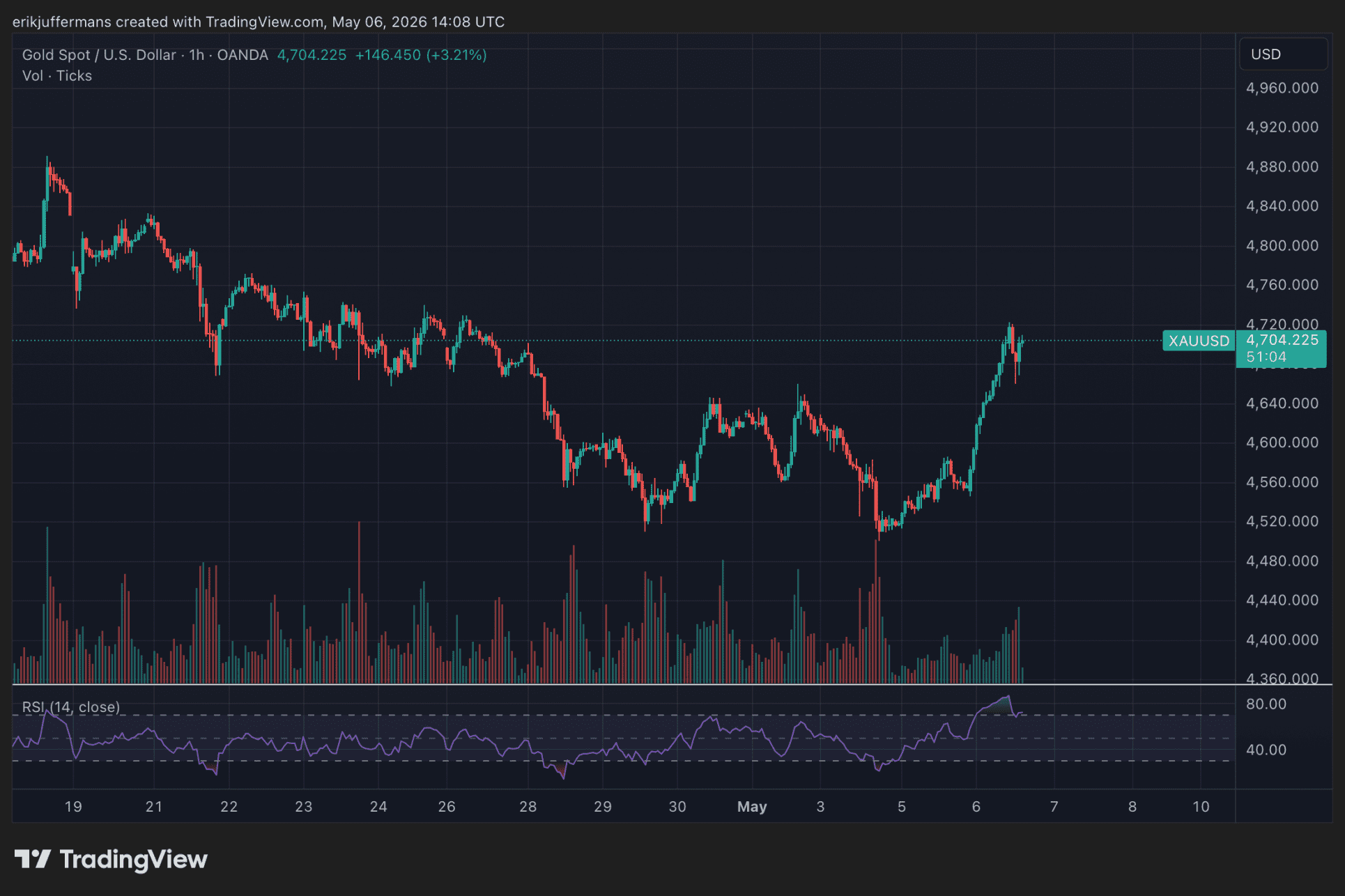1345x896 pixels.
Task: Click the 29 date label on time axis
Action: [x=603, y=807]
